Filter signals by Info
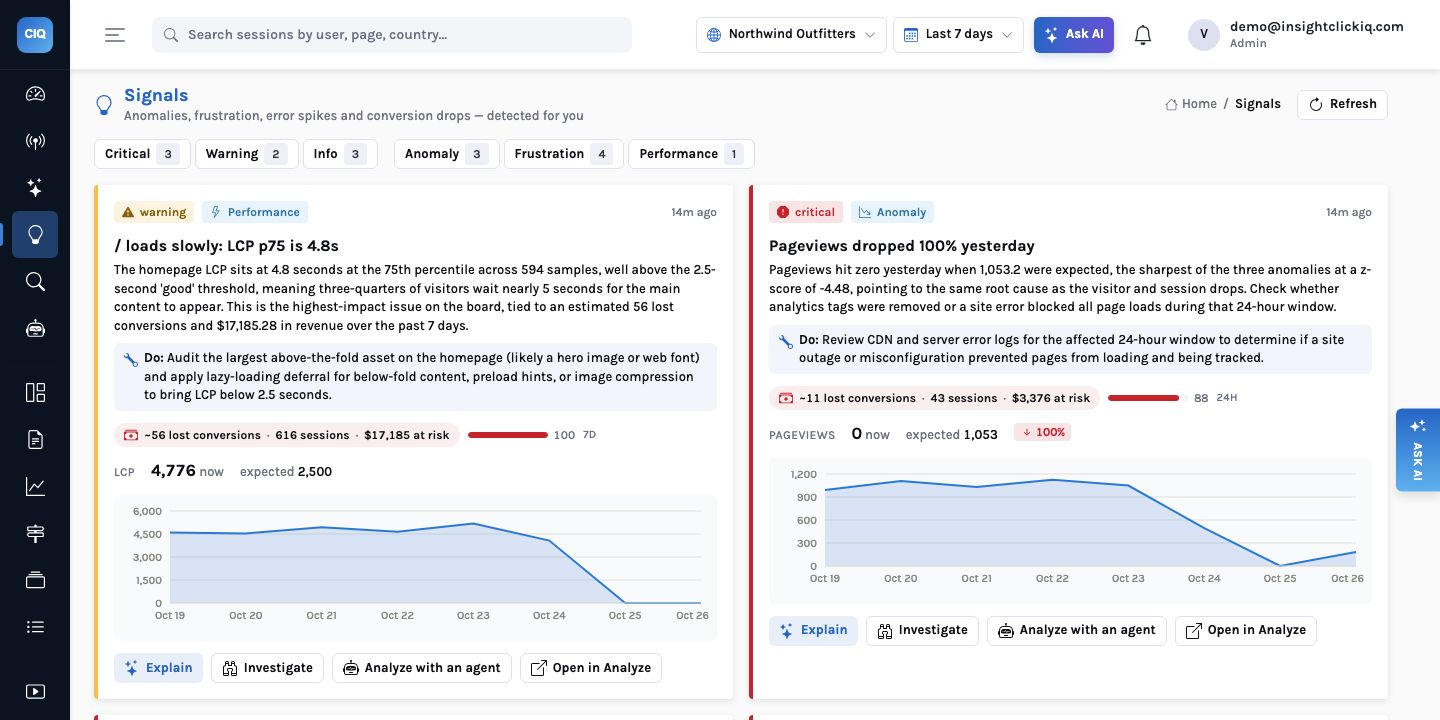 point(340,154)
